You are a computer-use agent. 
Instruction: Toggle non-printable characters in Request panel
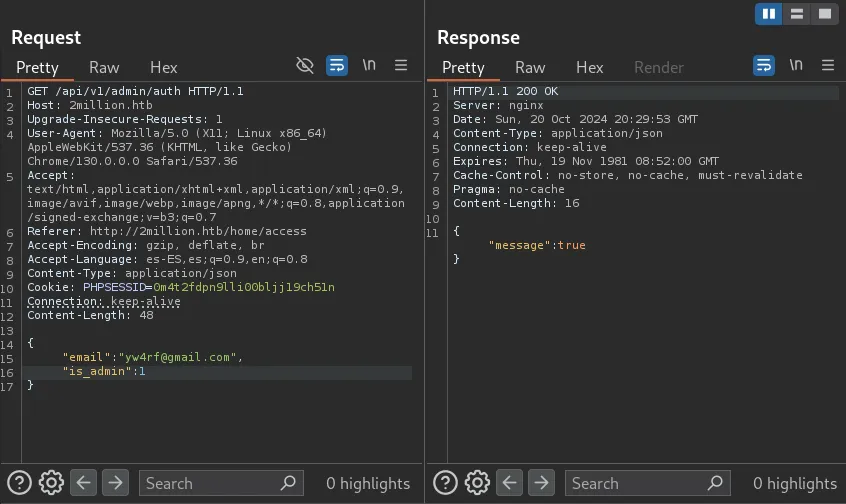369,66
